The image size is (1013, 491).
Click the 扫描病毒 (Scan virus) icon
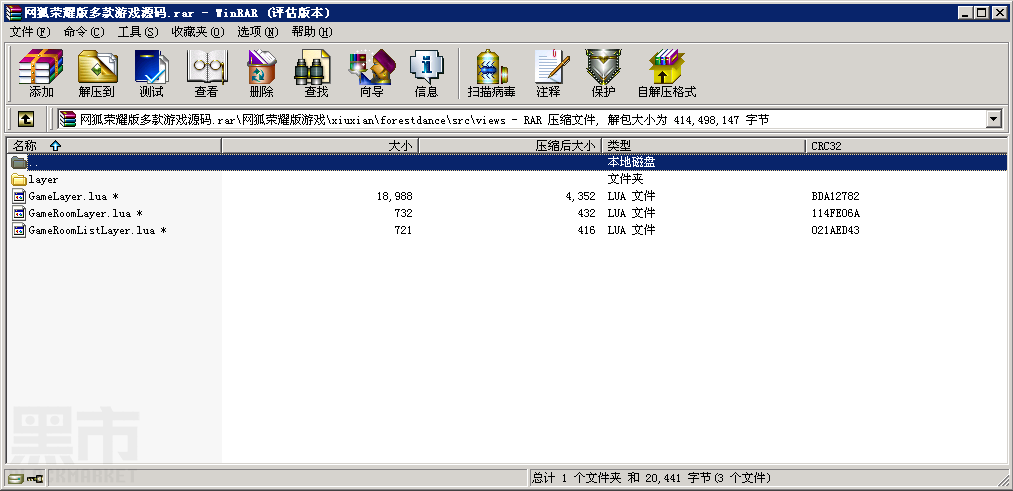click(x=492, y=73)
